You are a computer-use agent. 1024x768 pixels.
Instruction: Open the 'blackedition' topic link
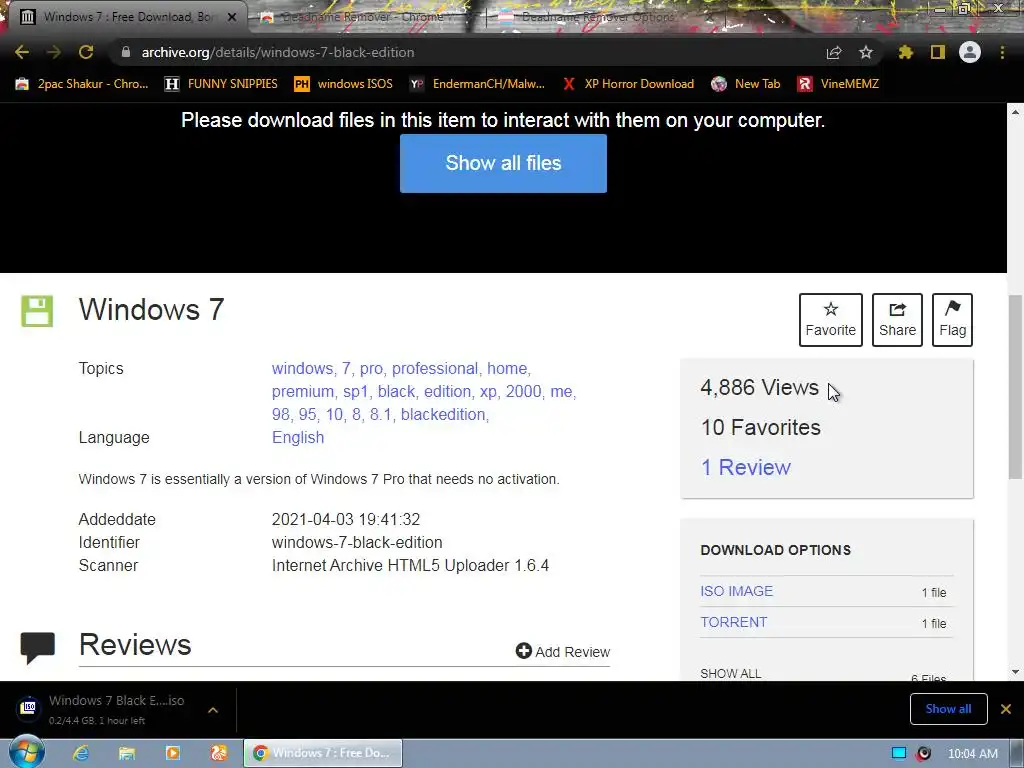[x=443, y=414]
